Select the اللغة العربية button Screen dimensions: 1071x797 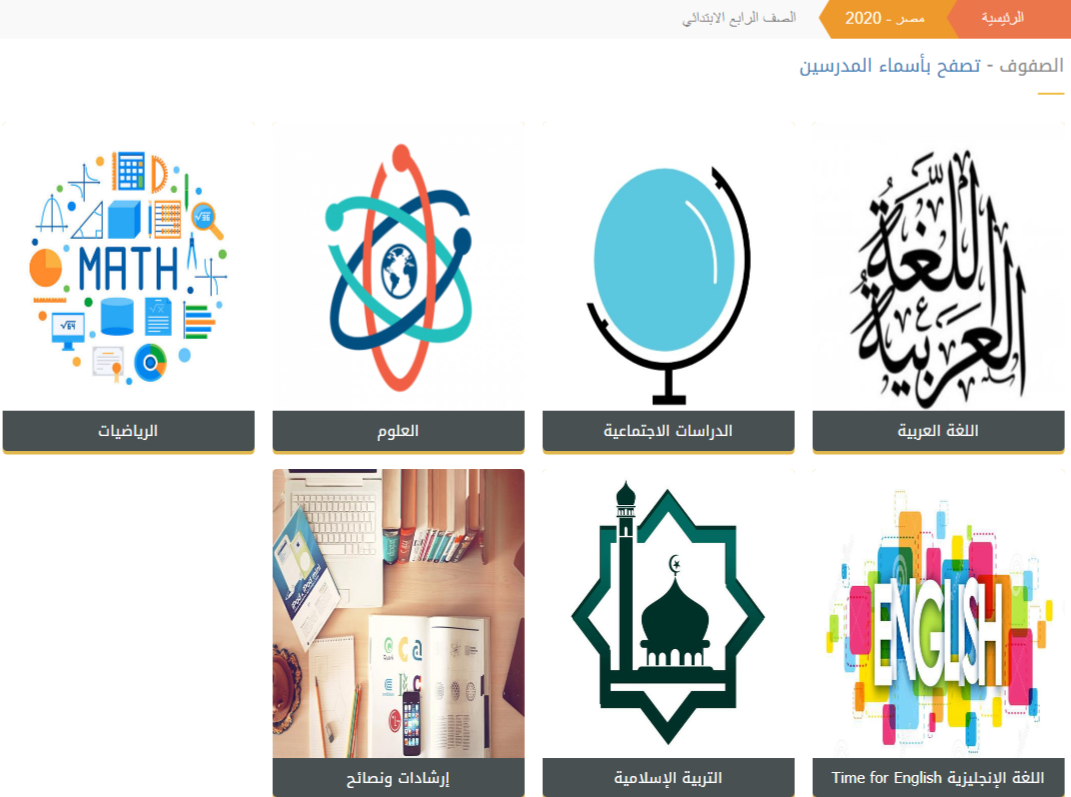[938, 431]
